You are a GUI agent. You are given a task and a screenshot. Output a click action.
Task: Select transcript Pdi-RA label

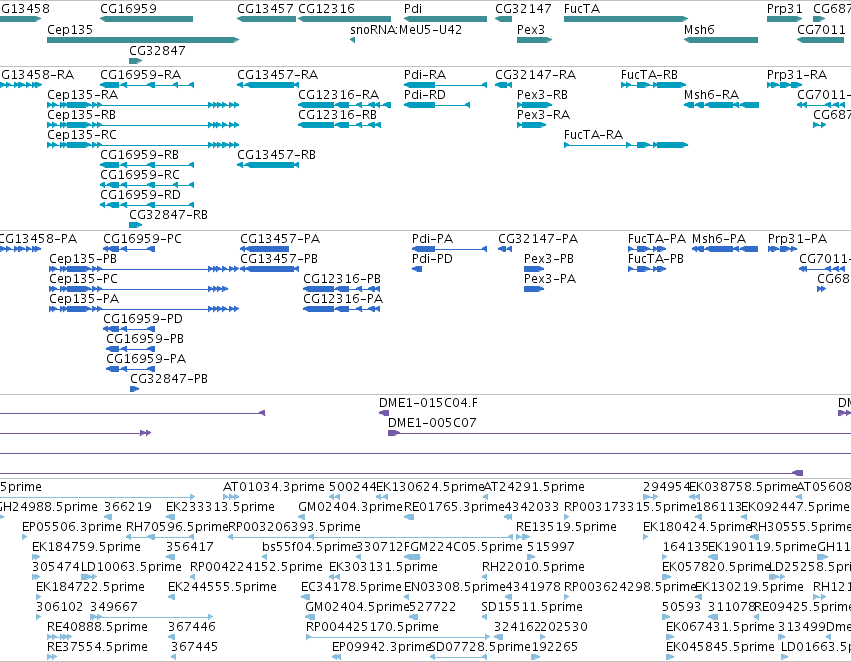point(425,75)
